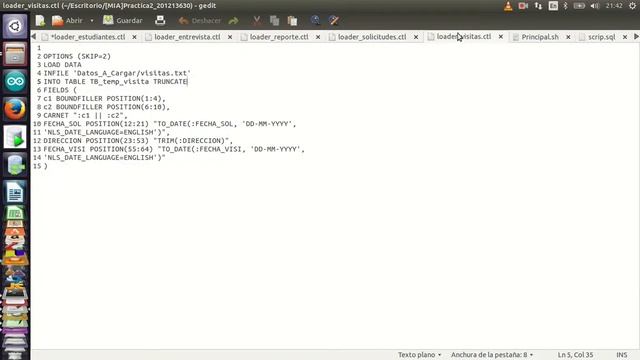Click the INTO TABLE TB_temp_visita TRUNCATE line
This screenshot has height=360, width=640.
coord(116,82)
